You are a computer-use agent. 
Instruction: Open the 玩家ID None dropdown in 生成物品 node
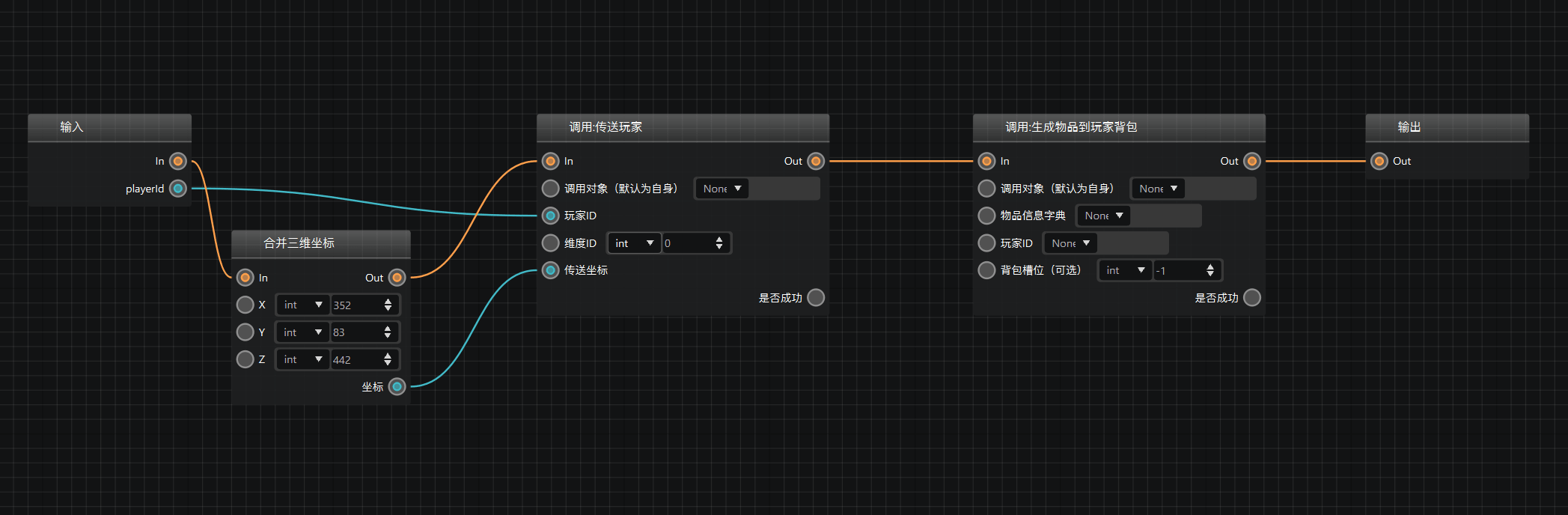tap(1070, 243)
